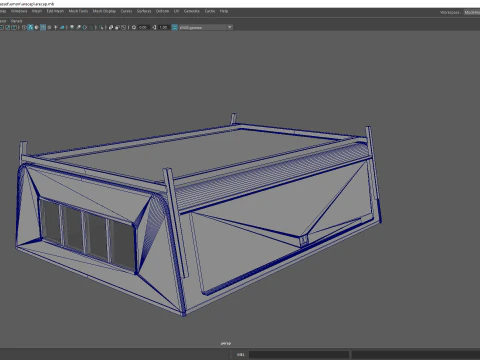Toggle Use Default Material icon

click(37, 27)
